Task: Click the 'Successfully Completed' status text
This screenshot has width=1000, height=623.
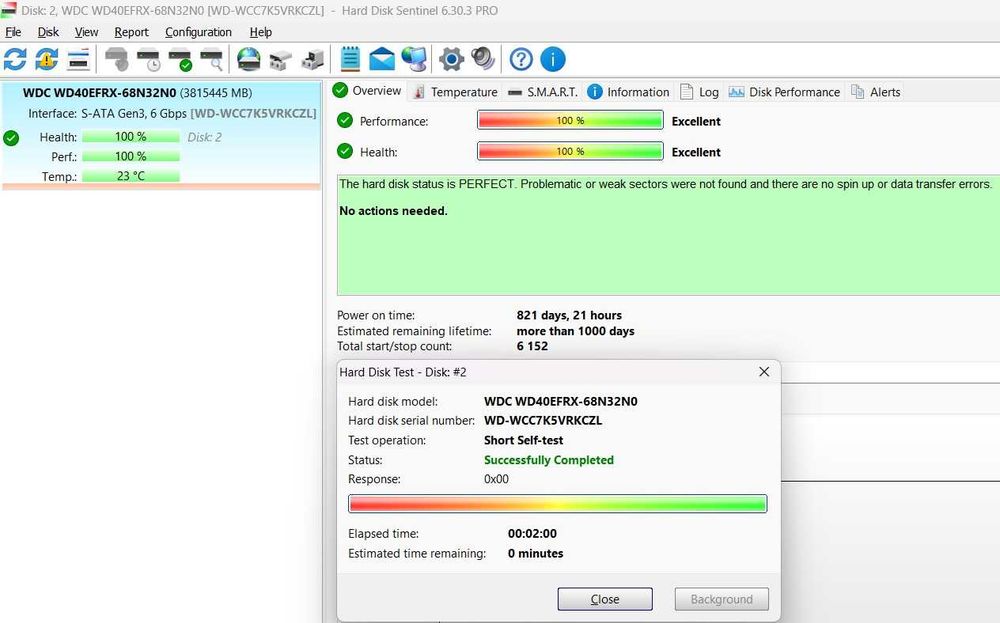Action: [x=548, y=460]
